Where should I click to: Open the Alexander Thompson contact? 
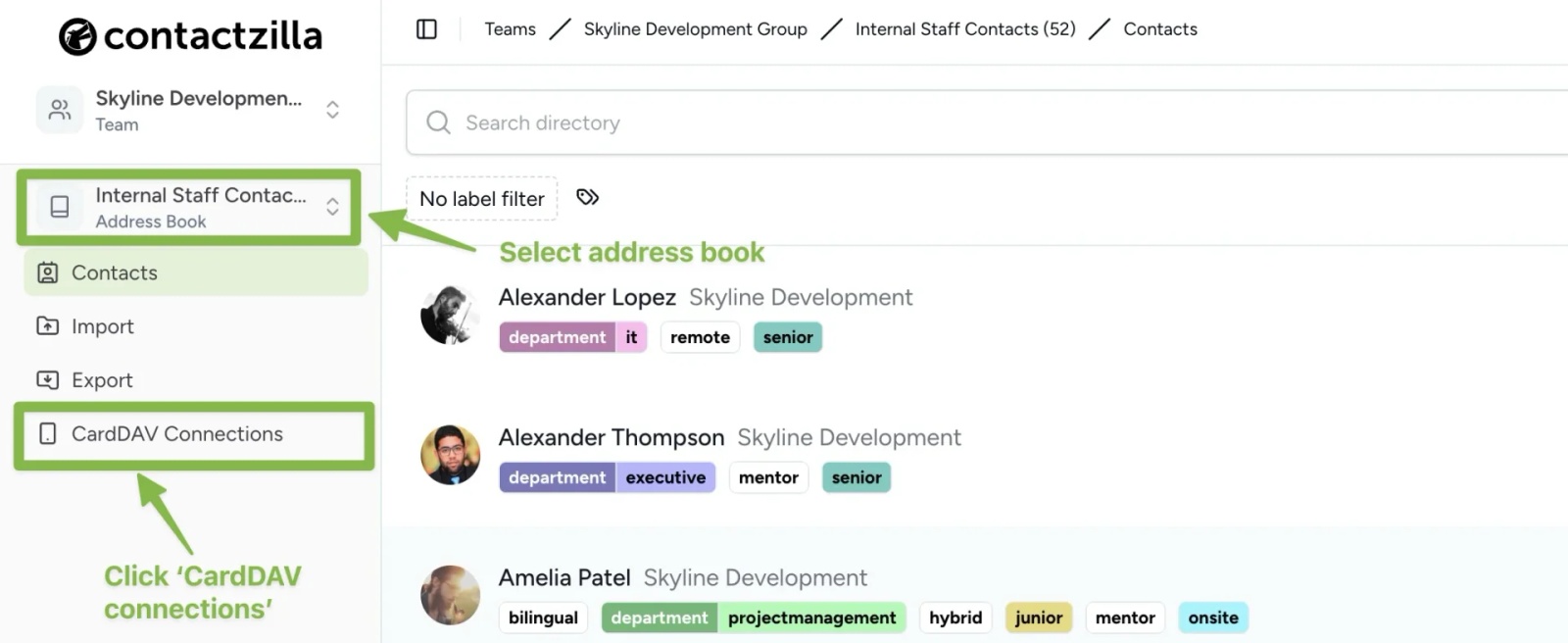612,437
